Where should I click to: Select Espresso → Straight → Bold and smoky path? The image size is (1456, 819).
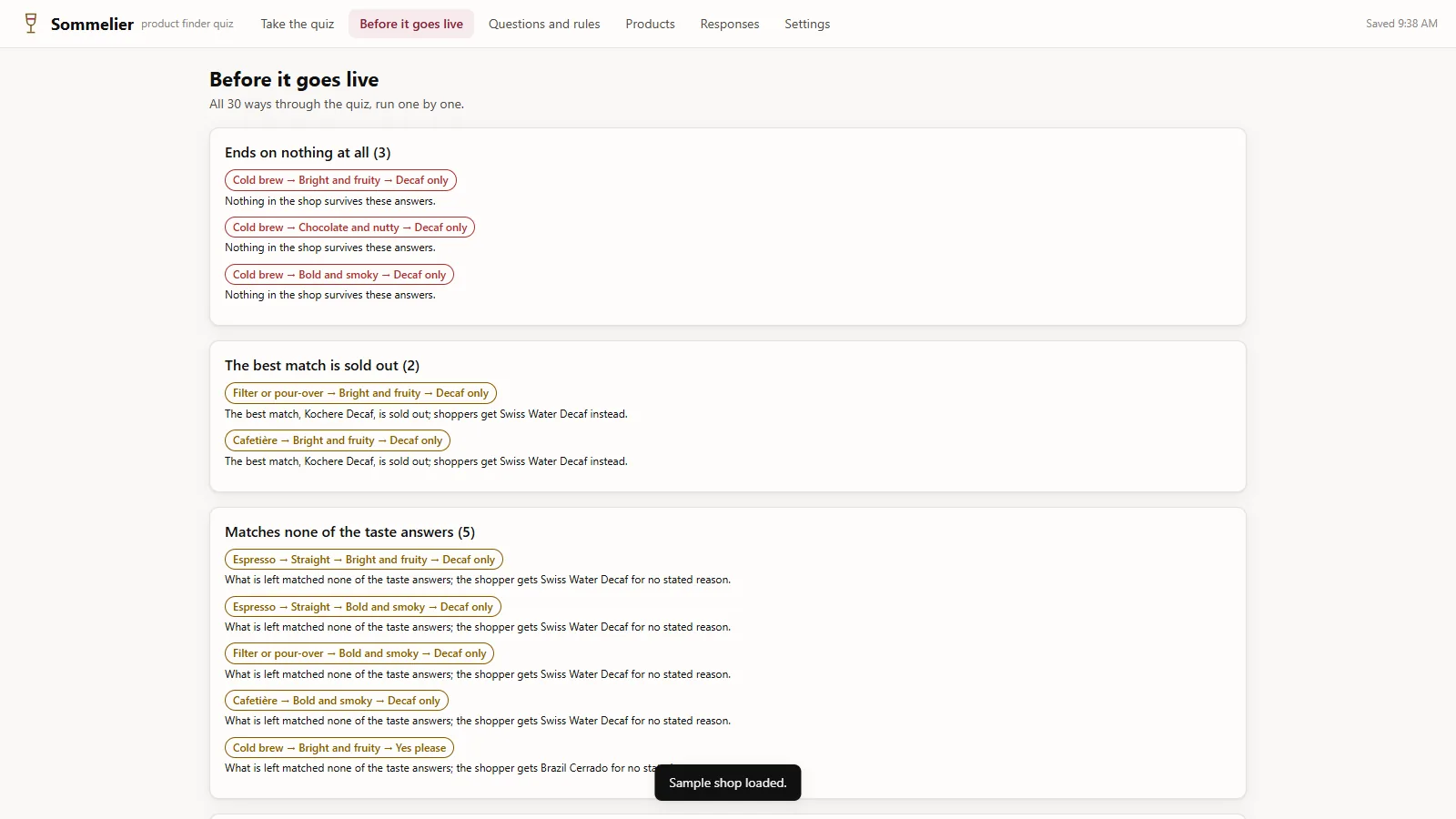(363, 607)
